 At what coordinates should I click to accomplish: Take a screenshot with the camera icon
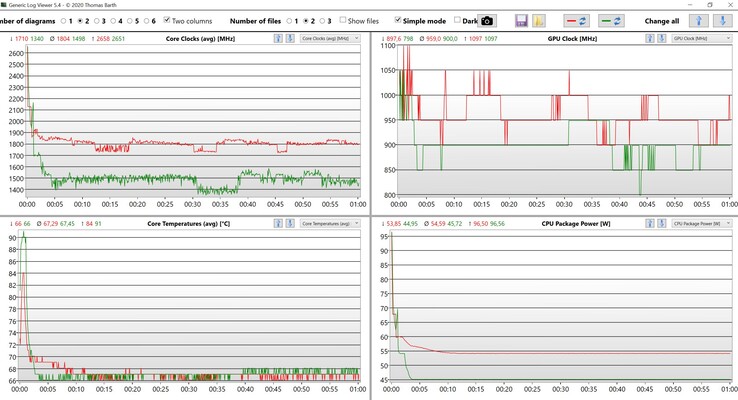click(x=487, y=21)
